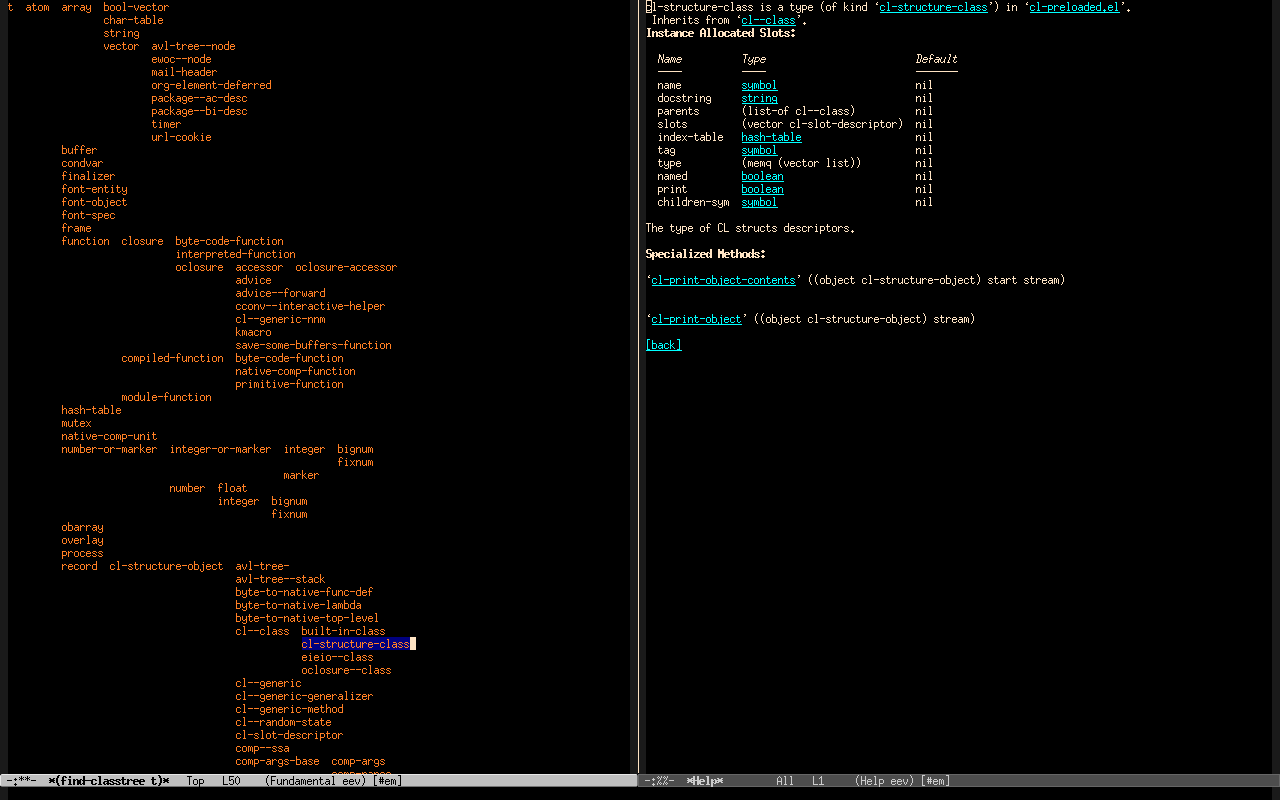Click the string type link for docstring slot
The width and height of the screenshot is (1280, 800).
tap(759, 98)
